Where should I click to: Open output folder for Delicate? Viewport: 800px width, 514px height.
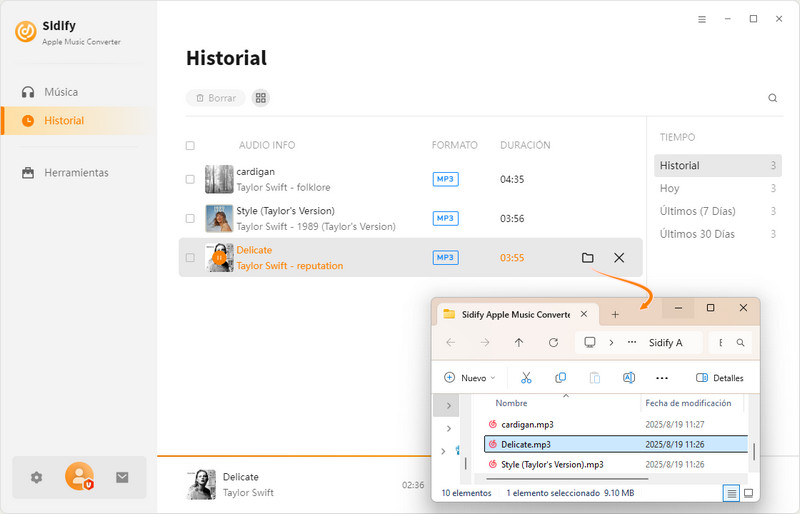pyautogui.click(x=587, y=258)
